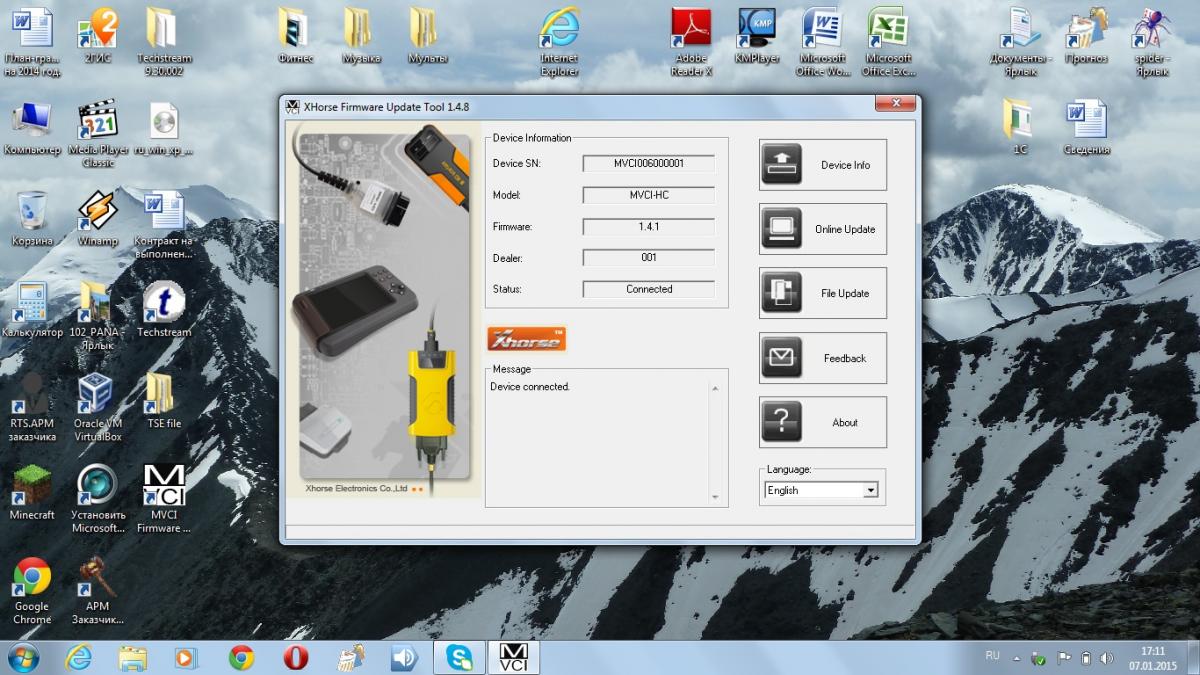Open File Update option
The image size is (1200, 675).
pos(822,293)
